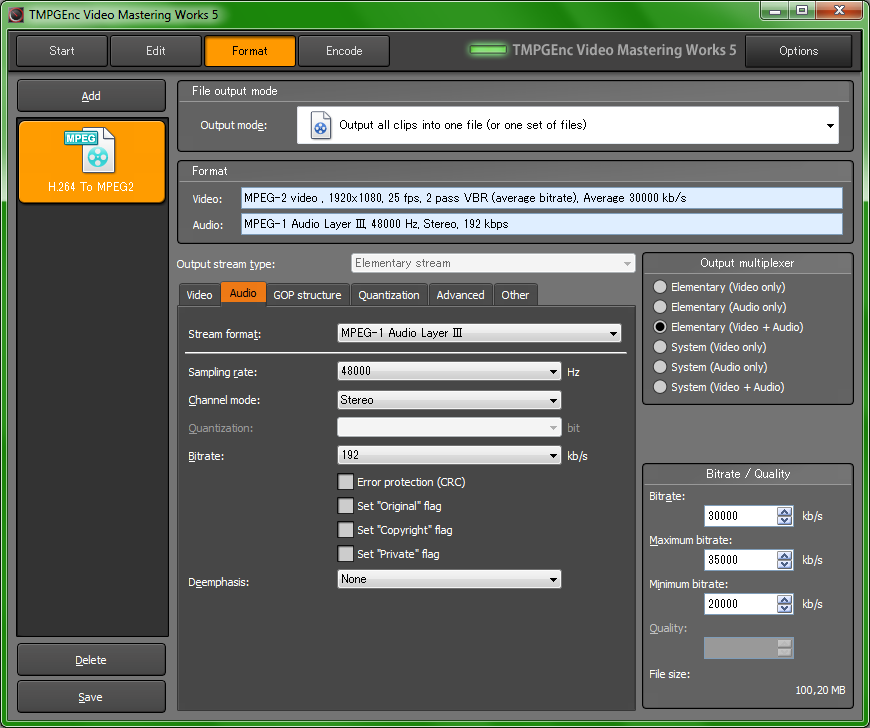870x728 pixels.
Task: Switch to the Format stage
Action: 250,51
